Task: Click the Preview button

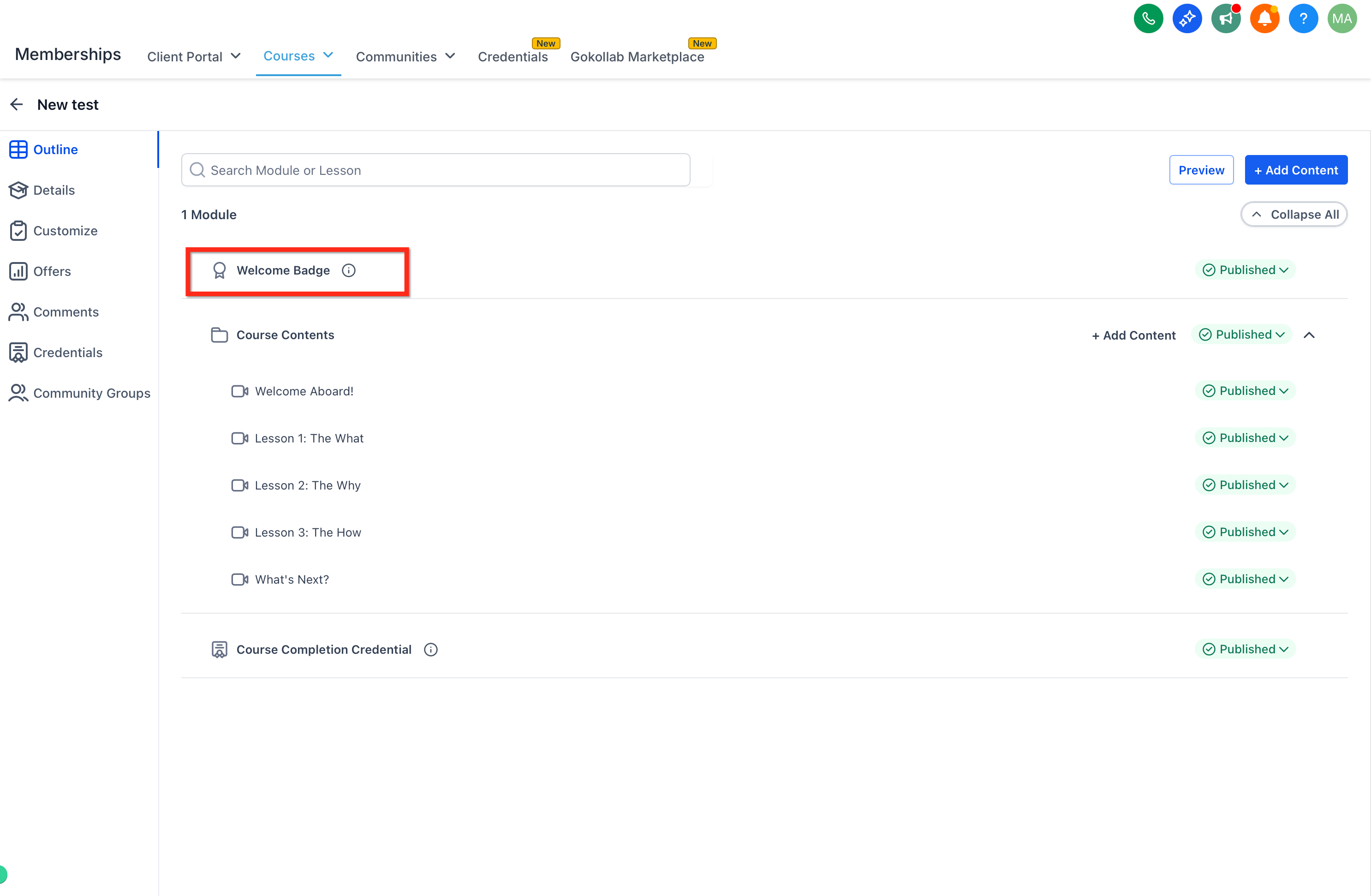Action: coord(1201,170)
